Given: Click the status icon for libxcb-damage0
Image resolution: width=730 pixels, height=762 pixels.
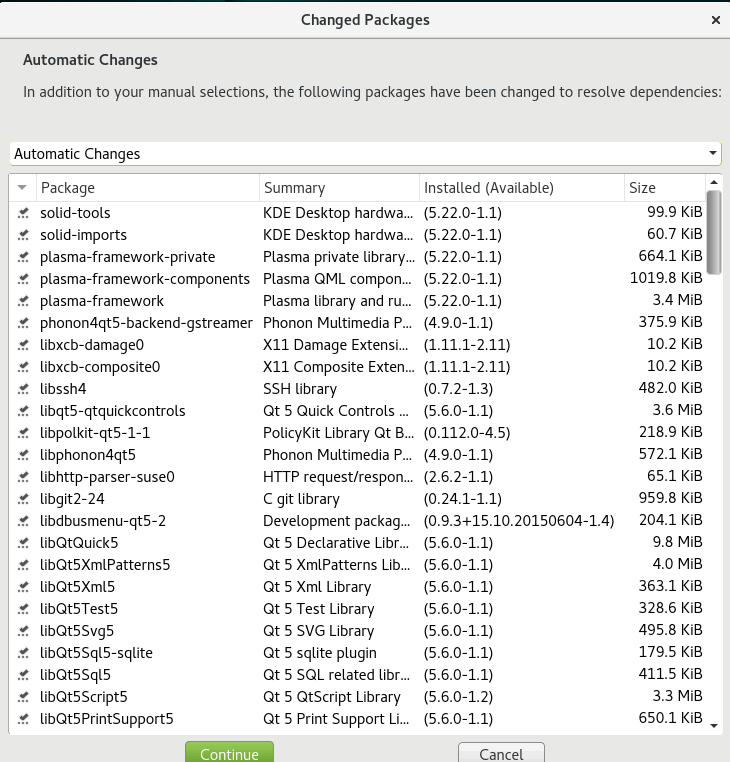Looking at the screenshot, I should tap(23, 345).
